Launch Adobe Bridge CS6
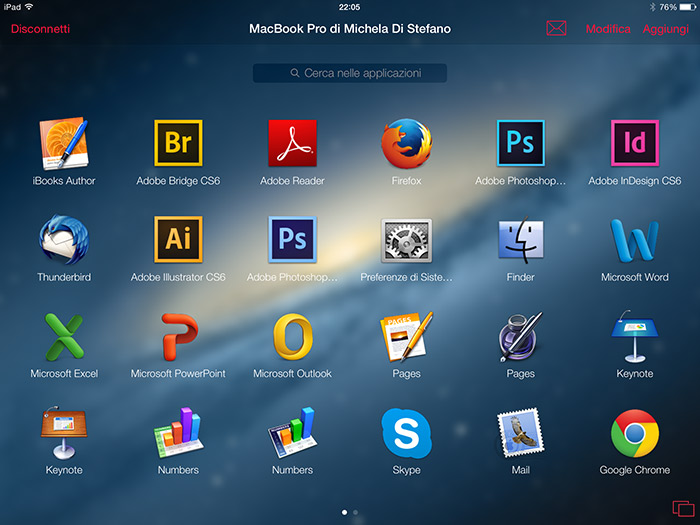700x525 pixels. pos(178,143)
